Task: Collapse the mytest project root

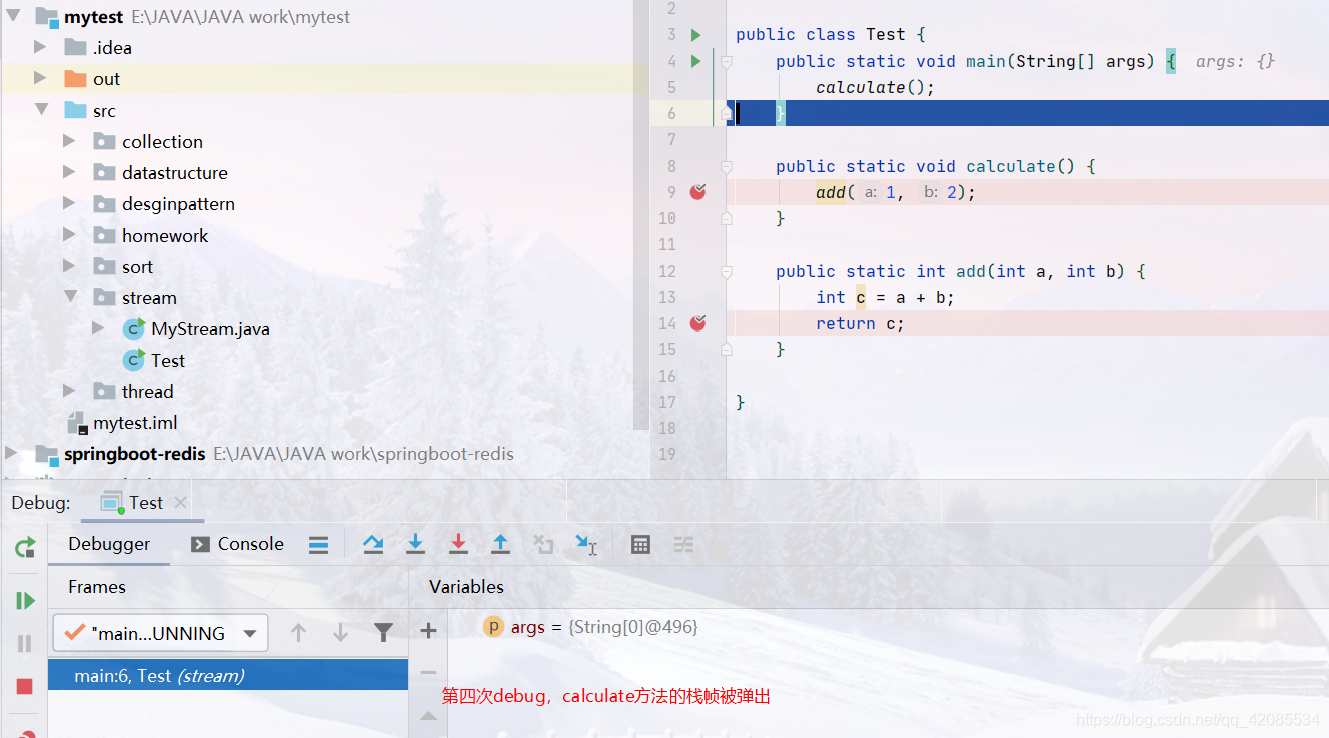Action: [x=13, y=16]
